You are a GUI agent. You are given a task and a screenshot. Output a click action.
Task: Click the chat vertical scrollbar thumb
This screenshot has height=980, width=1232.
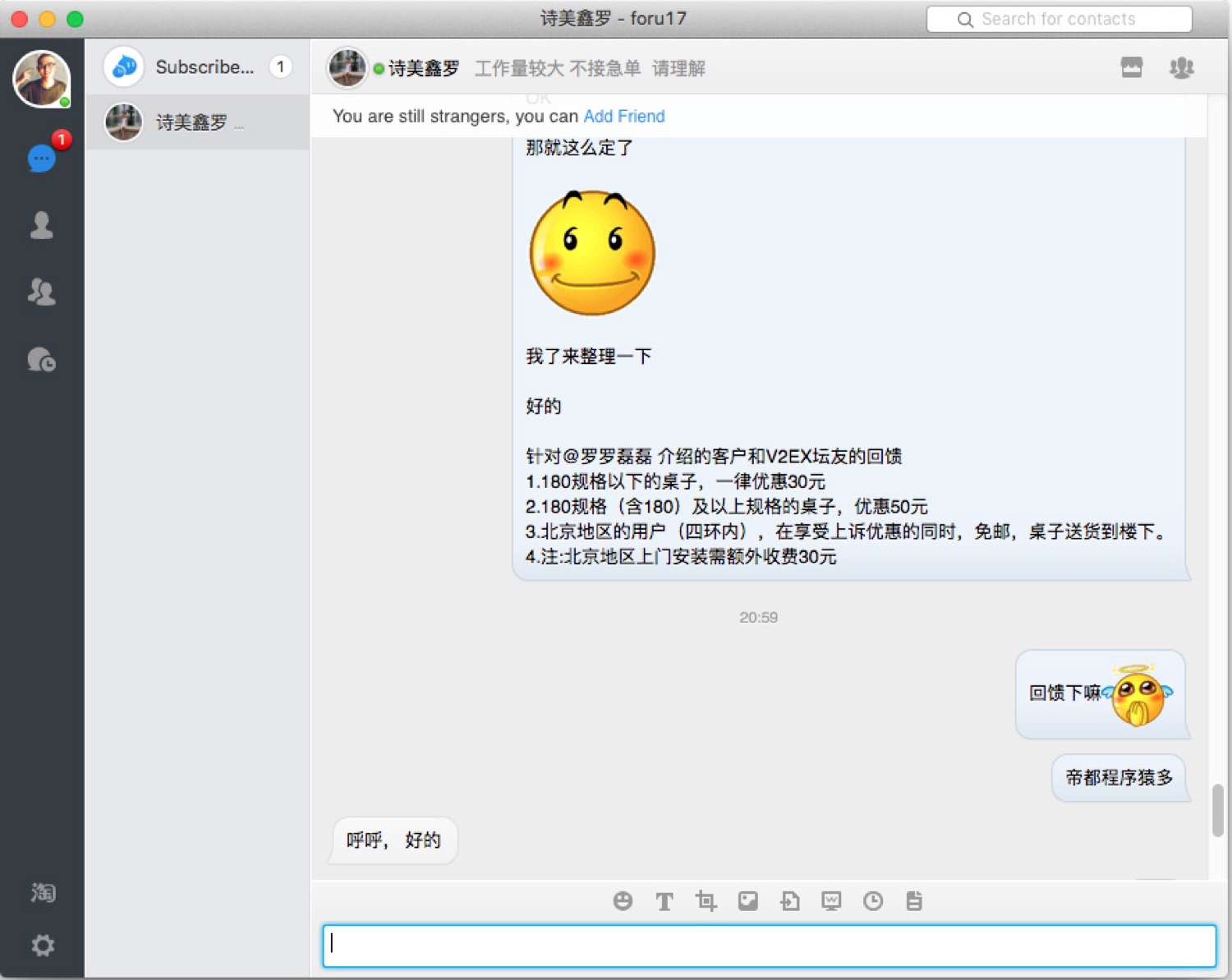(1217, 810)
